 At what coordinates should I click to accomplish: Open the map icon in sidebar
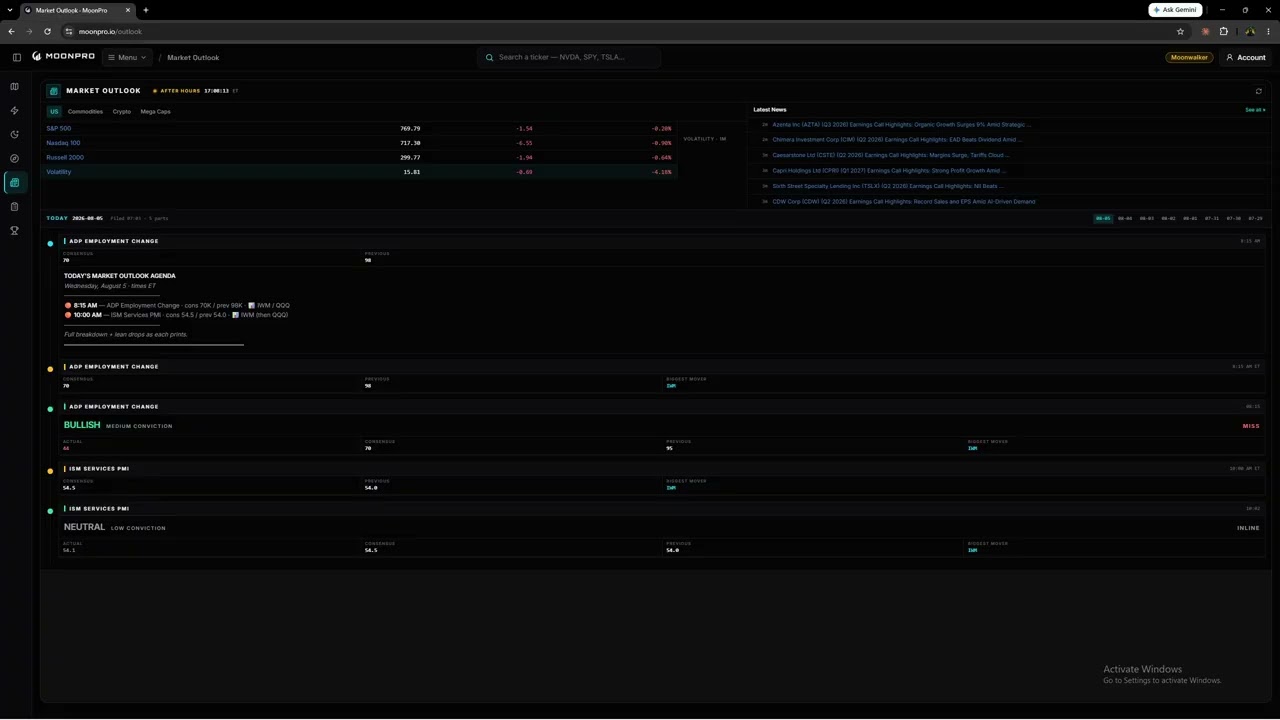coord(14,87)
